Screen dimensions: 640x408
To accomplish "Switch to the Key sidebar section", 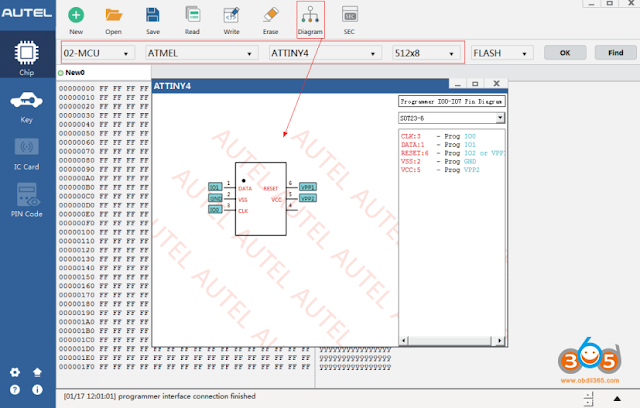I will (27, 107).
